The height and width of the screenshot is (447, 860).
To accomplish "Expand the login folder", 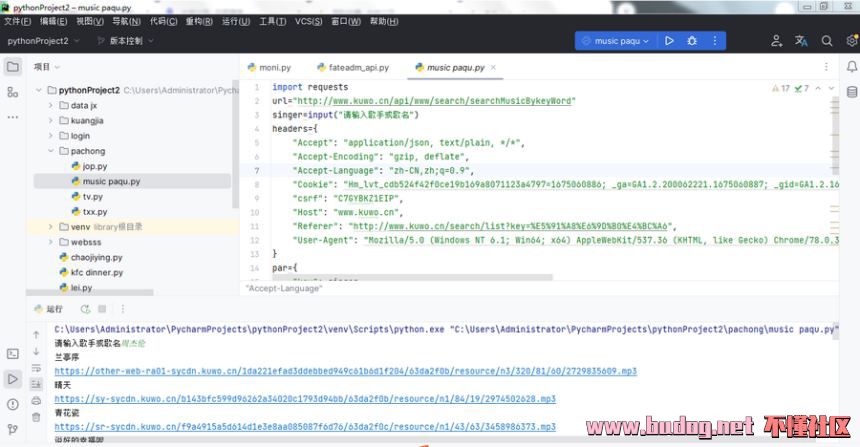I will 50,135.
